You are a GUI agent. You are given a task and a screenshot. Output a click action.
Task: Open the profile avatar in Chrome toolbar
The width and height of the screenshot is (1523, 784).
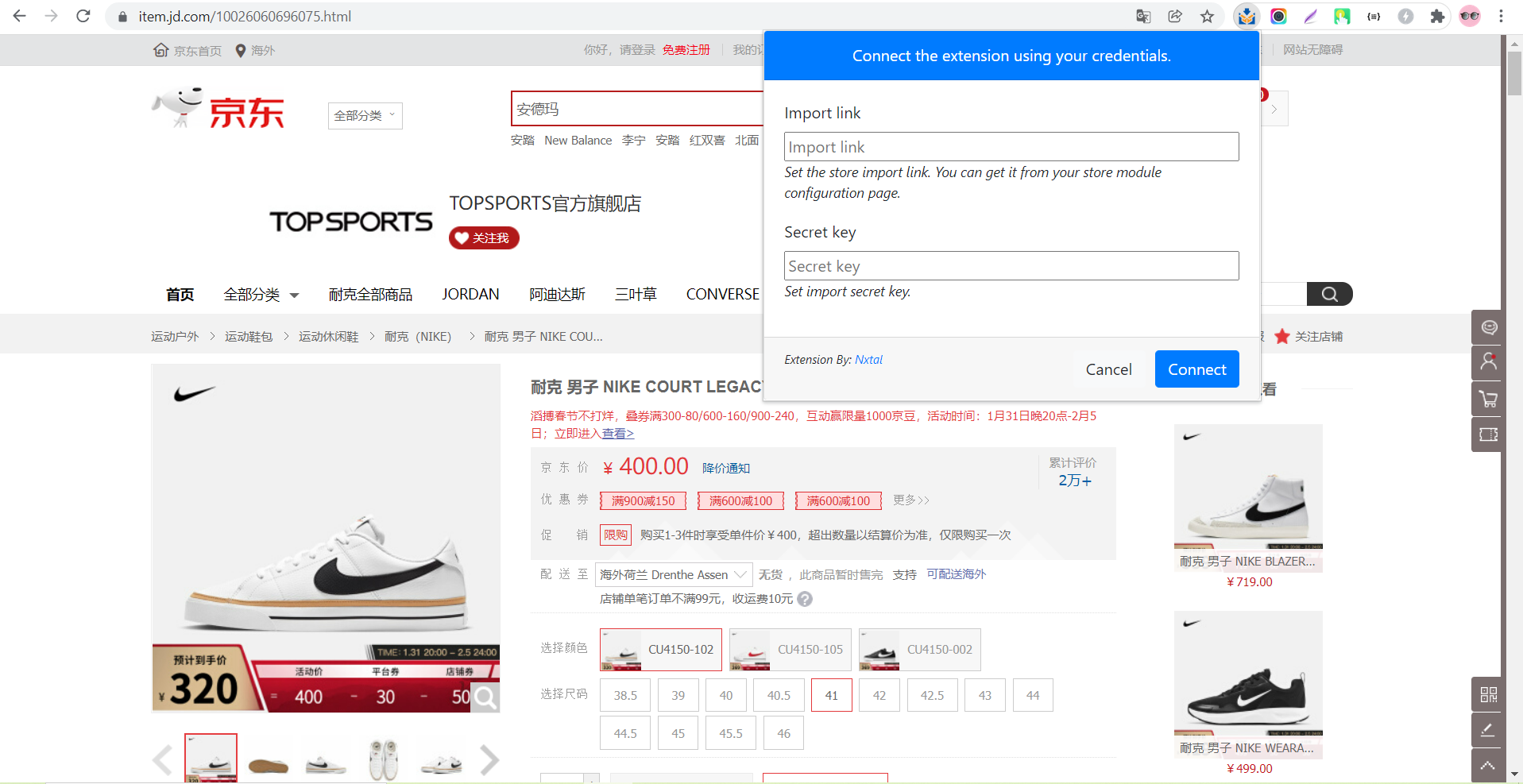tap(1470, 16)
